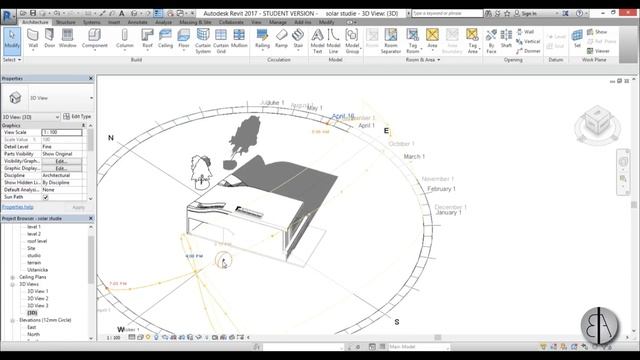
Task: Click the Model Line tool
Action: (333, 41)
